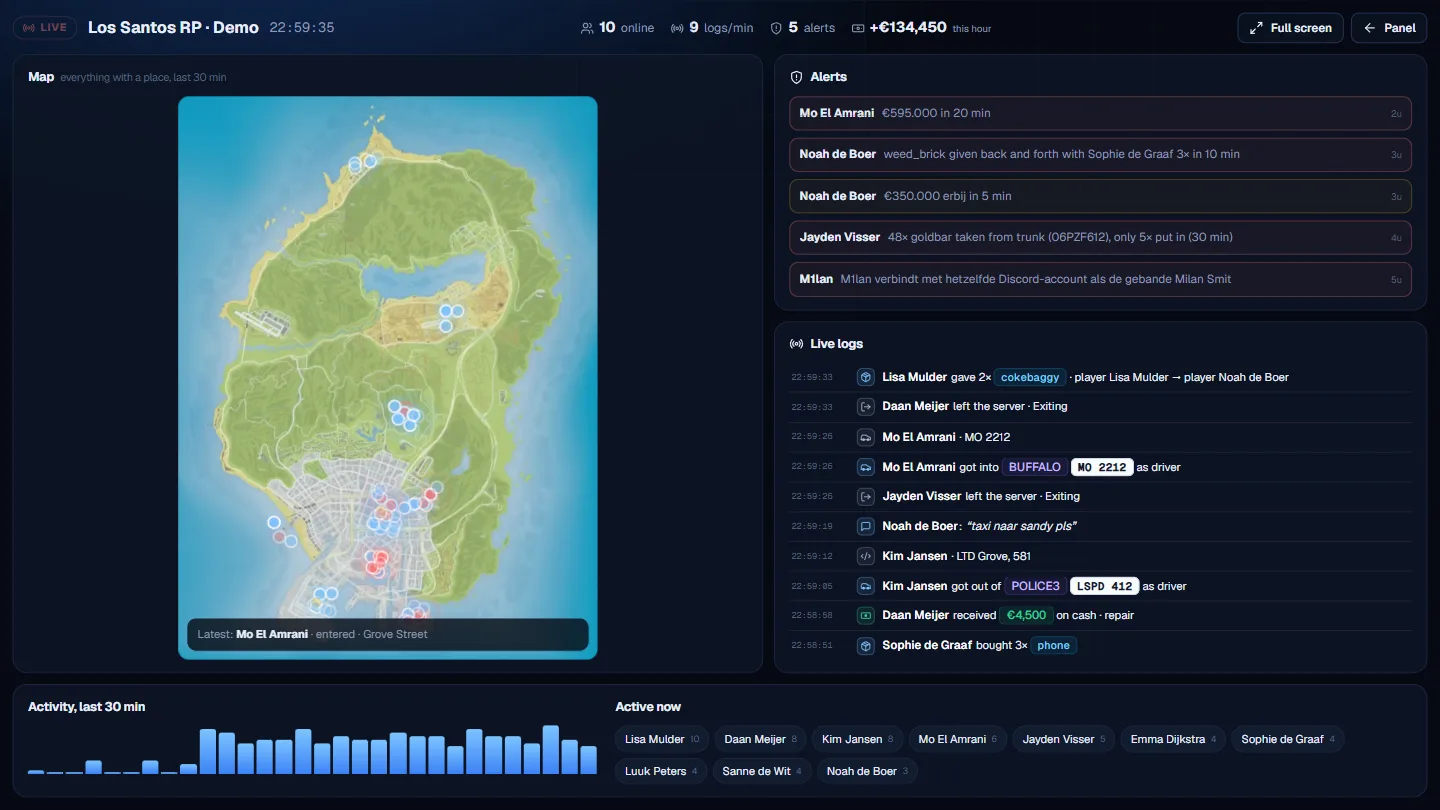Click the cash icon beside +€134,450
The image size is (1440, 810).
point(858,28)
